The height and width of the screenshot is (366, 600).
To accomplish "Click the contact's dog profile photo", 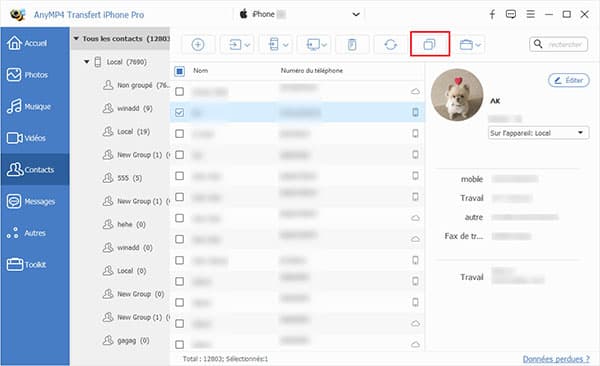I will (457, 95).
